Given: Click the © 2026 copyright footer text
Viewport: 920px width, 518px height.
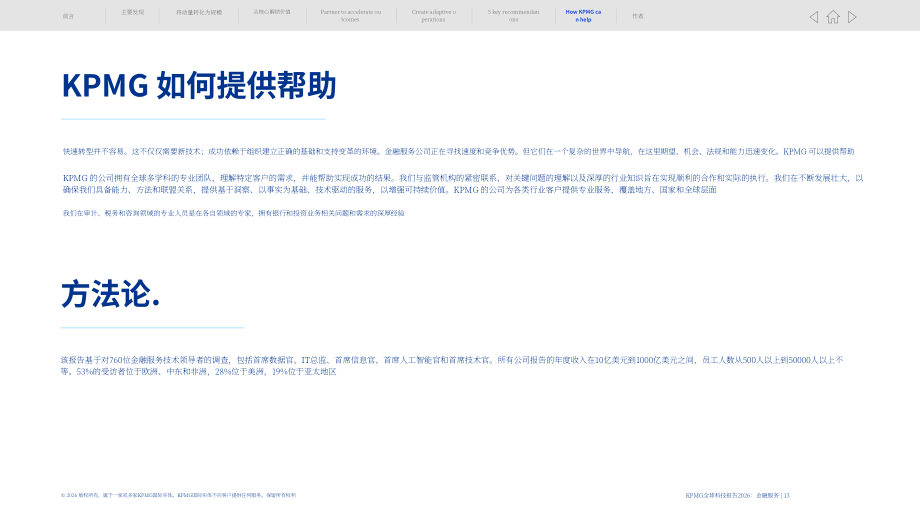Looking at the screenshot, I should pyautogui.click(x=178, y=495).
